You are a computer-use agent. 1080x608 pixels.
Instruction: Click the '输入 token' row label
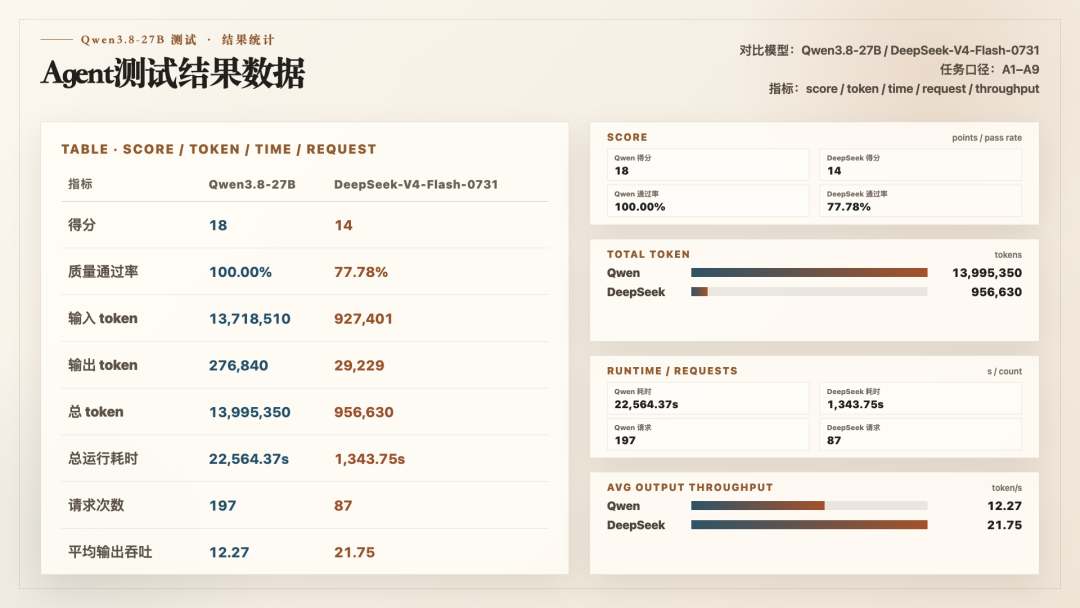pyautogui.click(x=103, y=319)
